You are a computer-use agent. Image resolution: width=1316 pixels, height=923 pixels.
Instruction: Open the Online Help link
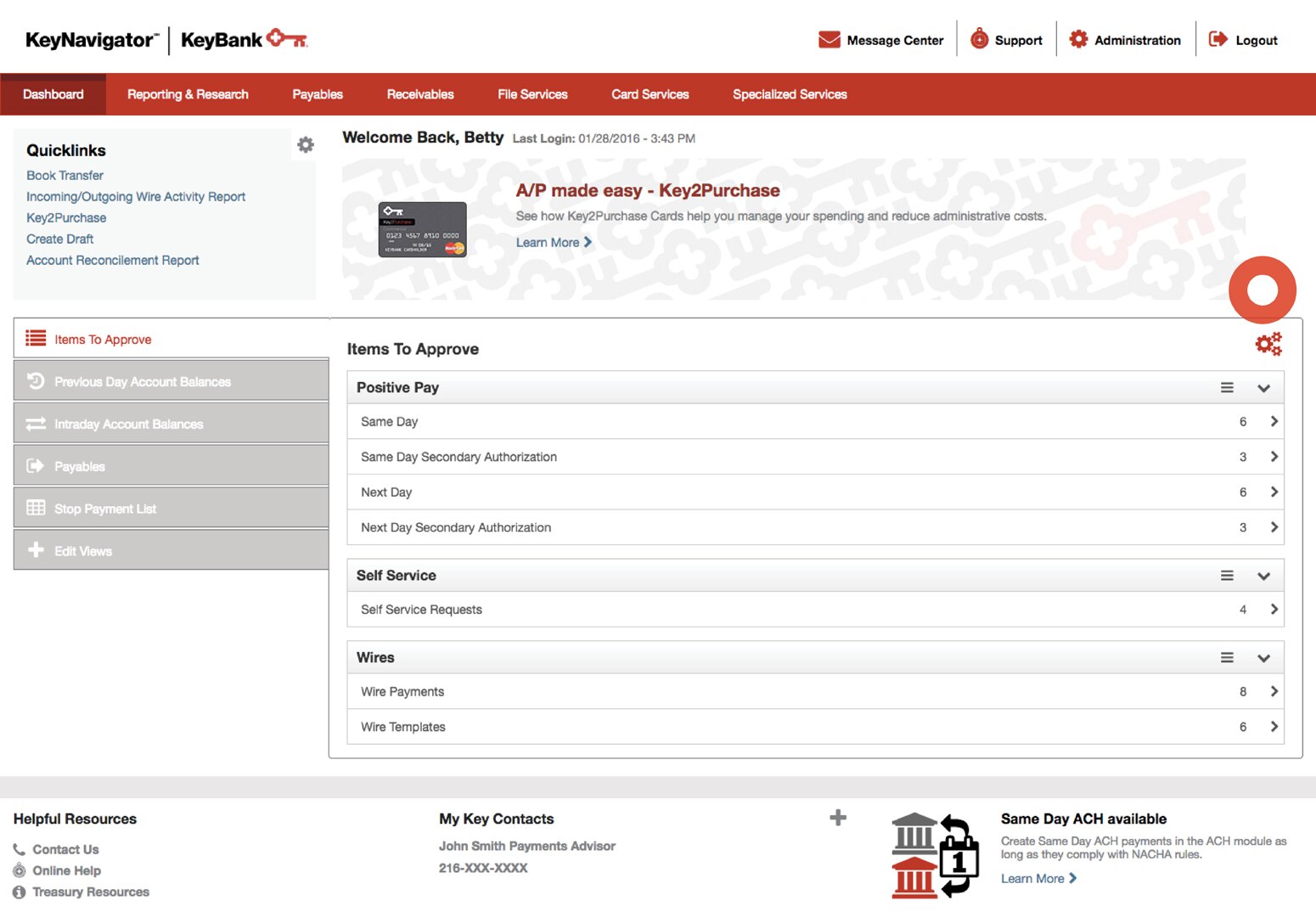click(66, 870)
